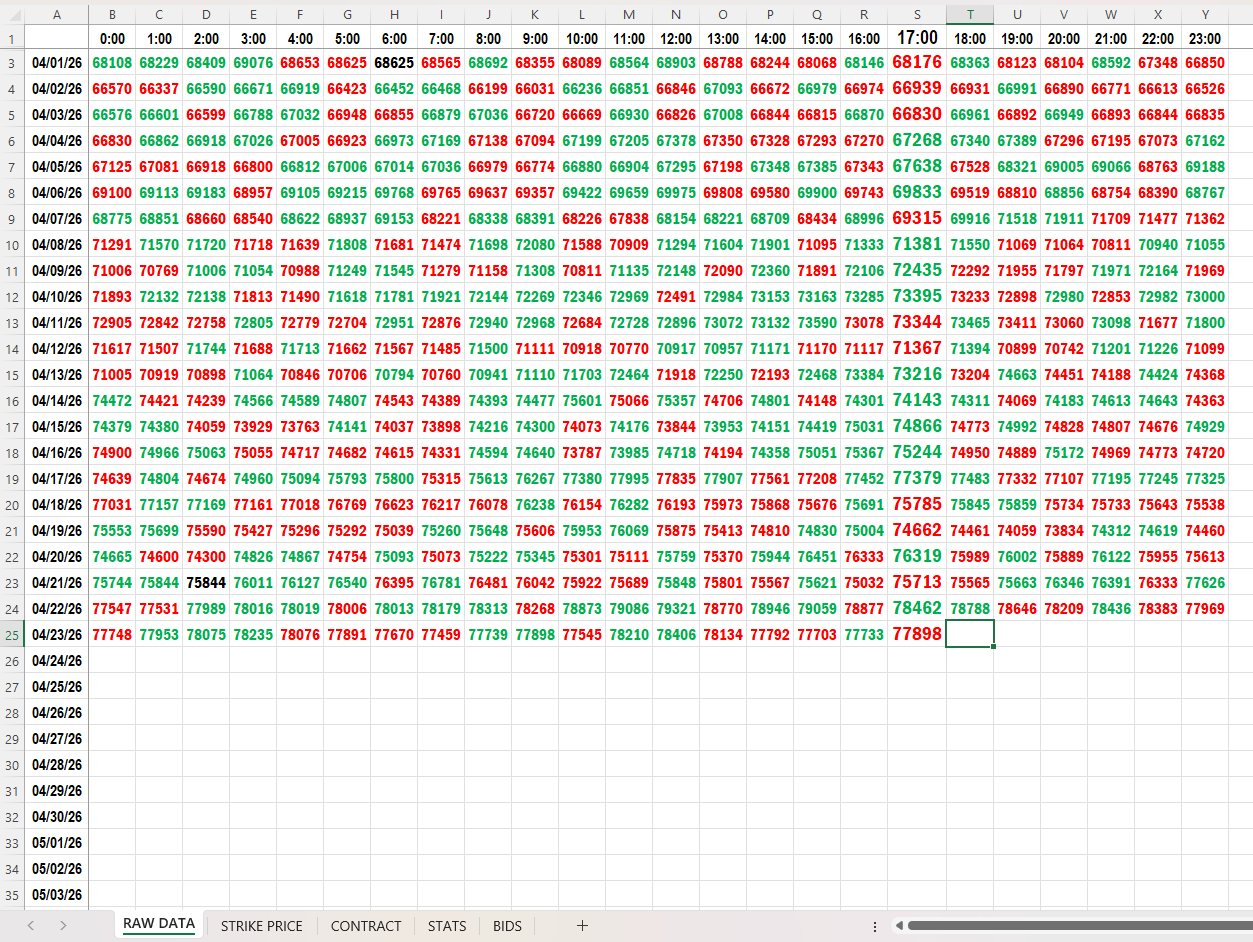Click the 17:00 header cell

coord(917,38)
